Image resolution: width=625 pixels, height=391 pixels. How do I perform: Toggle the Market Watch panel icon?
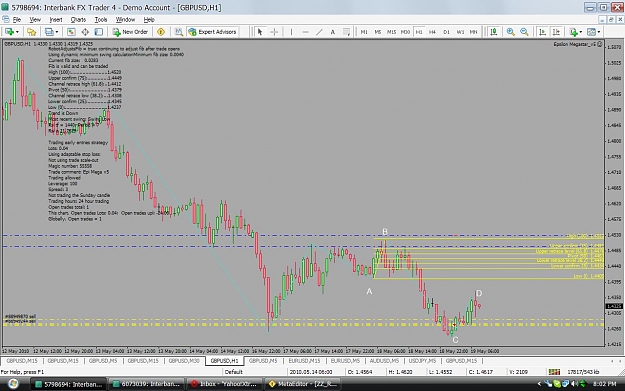point(71,32)
